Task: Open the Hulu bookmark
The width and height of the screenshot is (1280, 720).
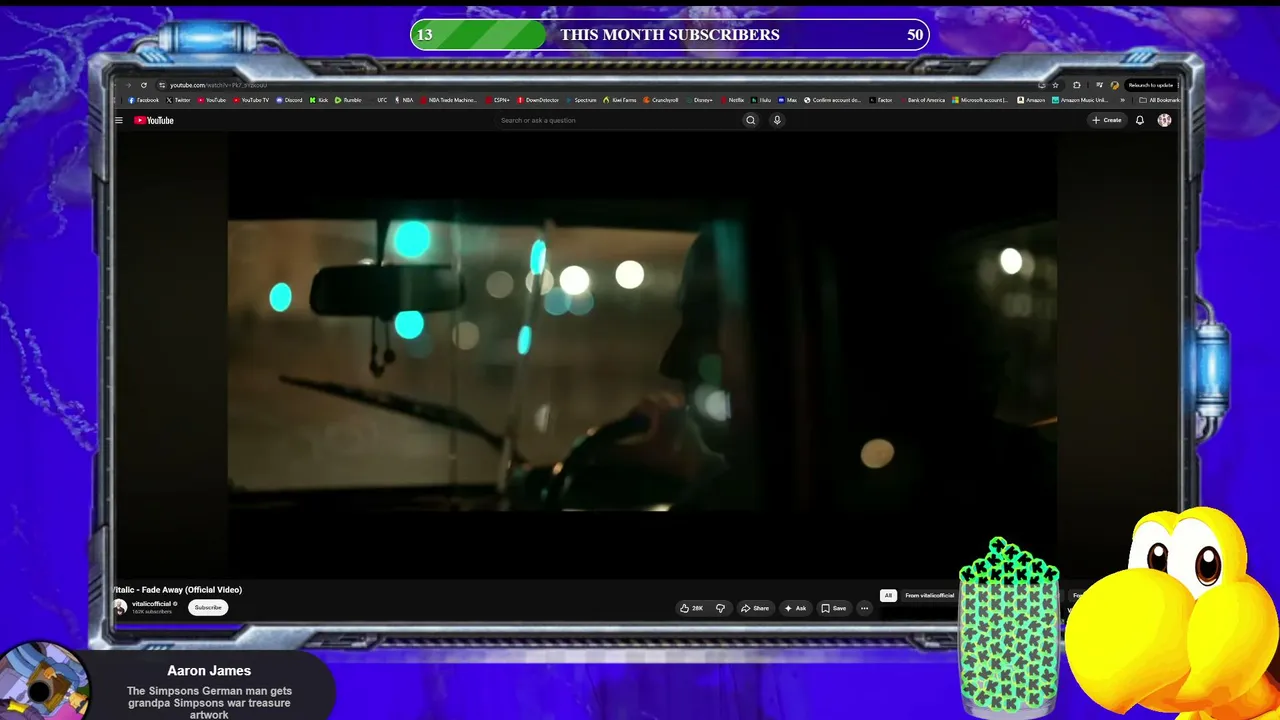Action: (x=762, y=100)
